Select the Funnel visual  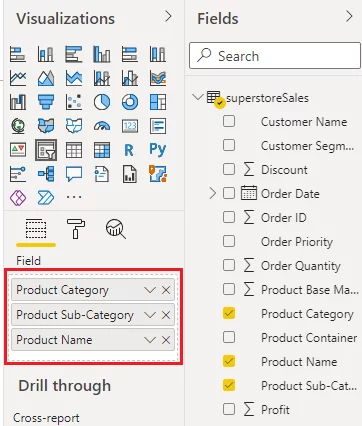46,102
